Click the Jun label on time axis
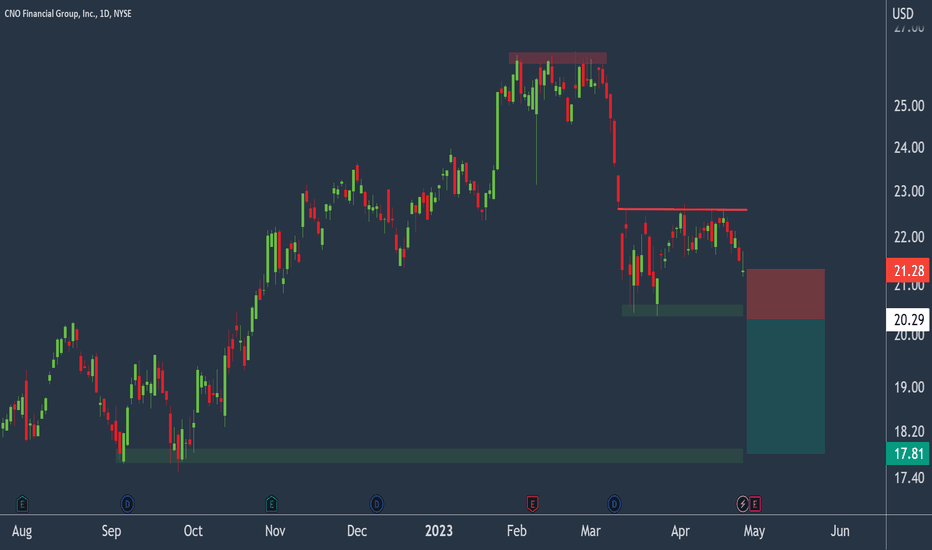Image resolution: width=932 pixels, height=550 pixels. click(839, 530)
